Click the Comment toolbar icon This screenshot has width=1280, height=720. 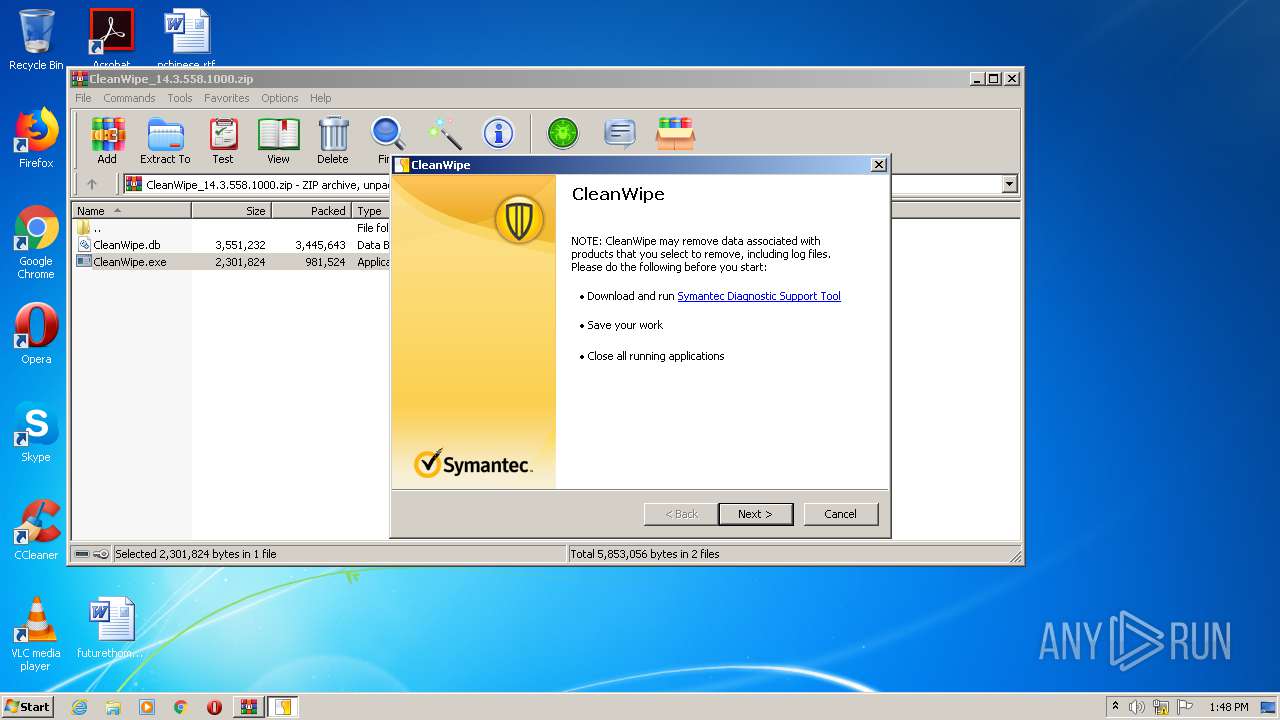620,133
